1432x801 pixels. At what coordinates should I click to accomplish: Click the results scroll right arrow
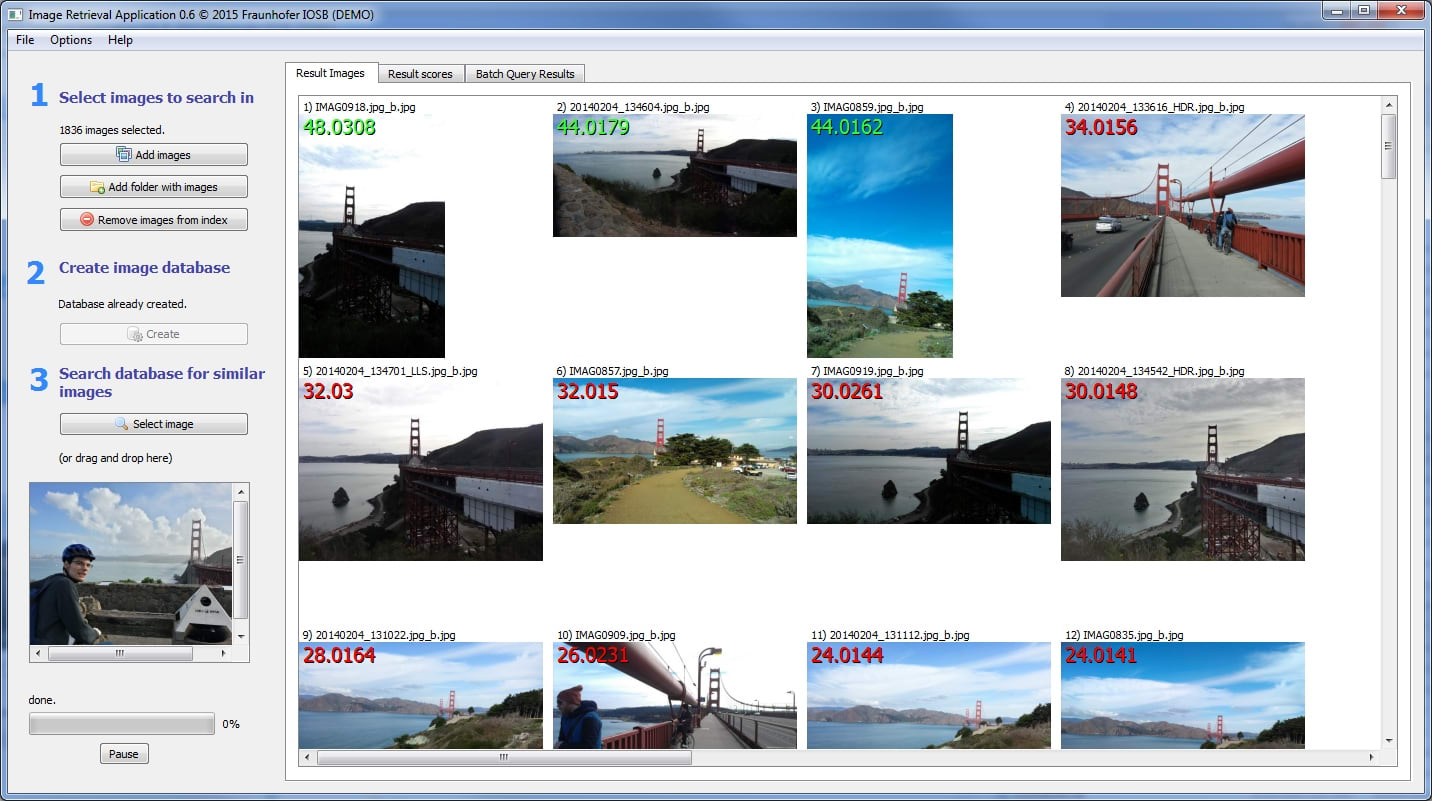tap(1371, 758)
